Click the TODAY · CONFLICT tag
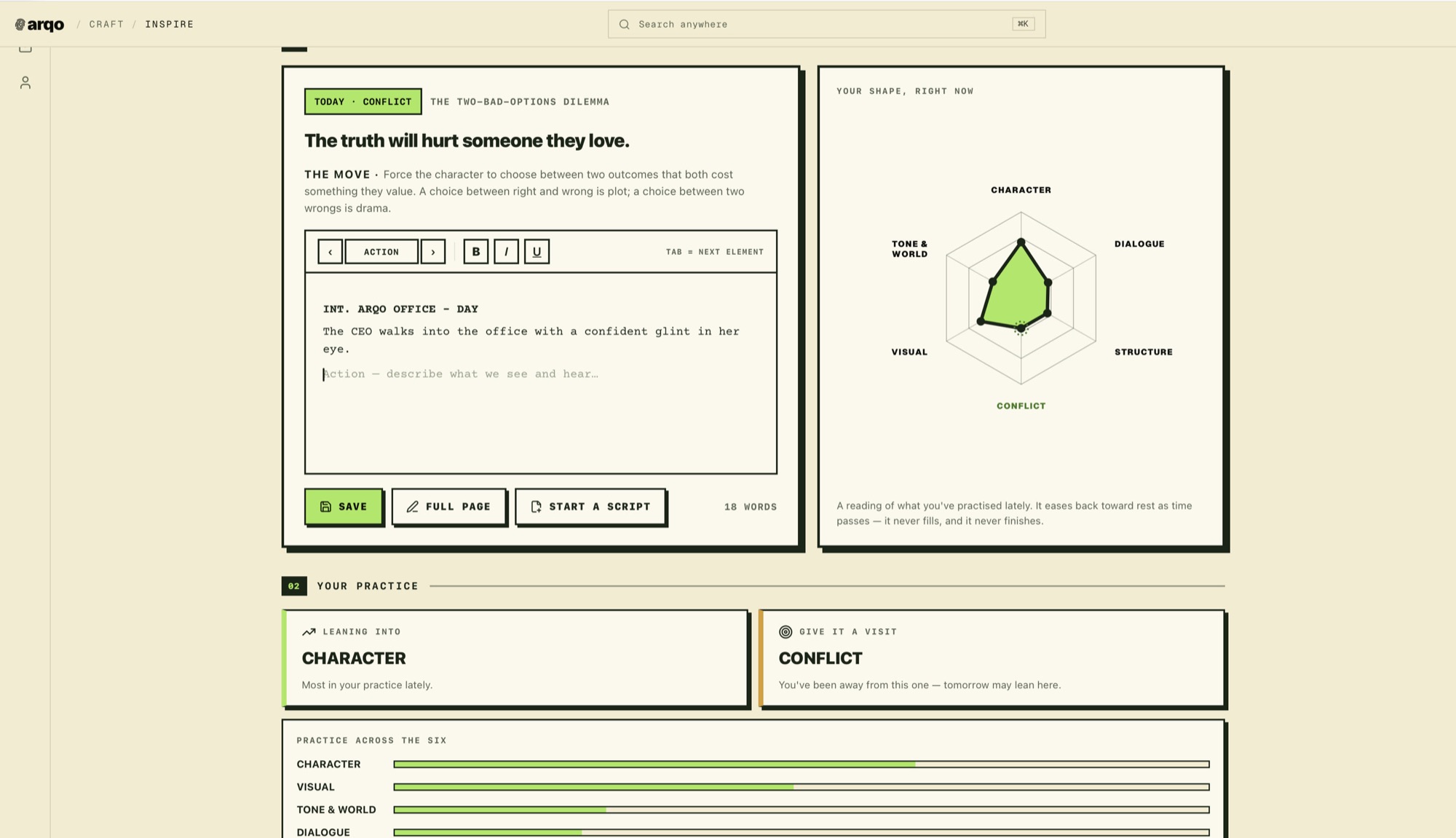 click(363, 102)
